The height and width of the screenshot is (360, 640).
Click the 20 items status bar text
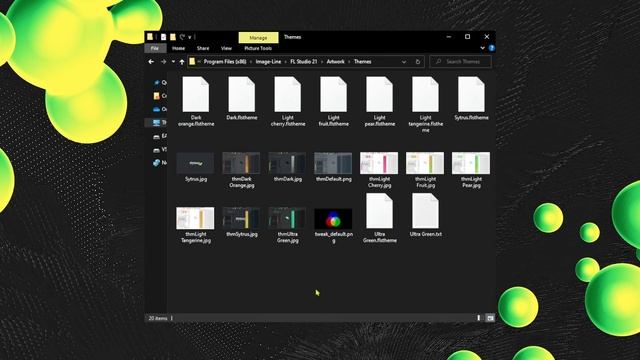(x=158, y=318)
